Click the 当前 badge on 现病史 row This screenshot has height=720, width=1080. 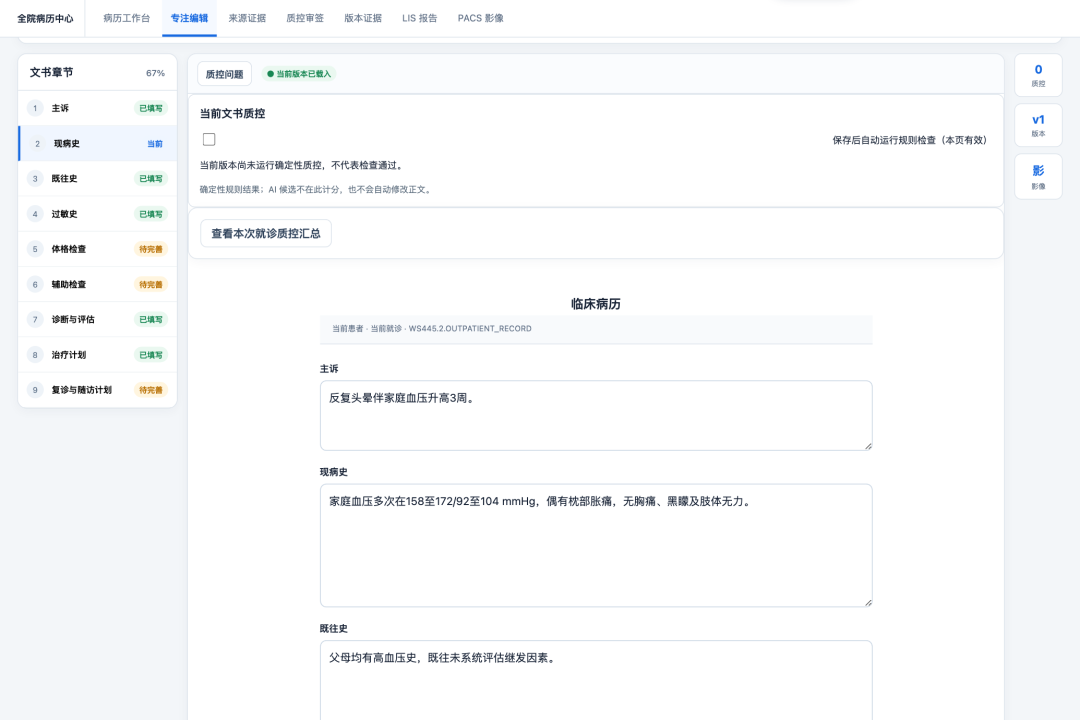[155, 144]
